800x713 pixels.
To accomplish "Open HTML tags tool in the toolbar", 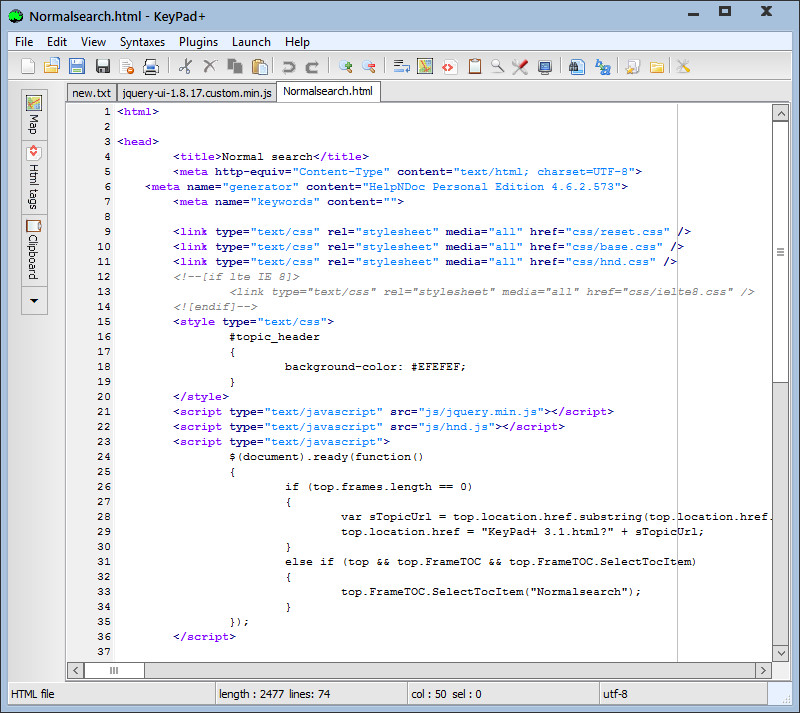I will (449, 66).
